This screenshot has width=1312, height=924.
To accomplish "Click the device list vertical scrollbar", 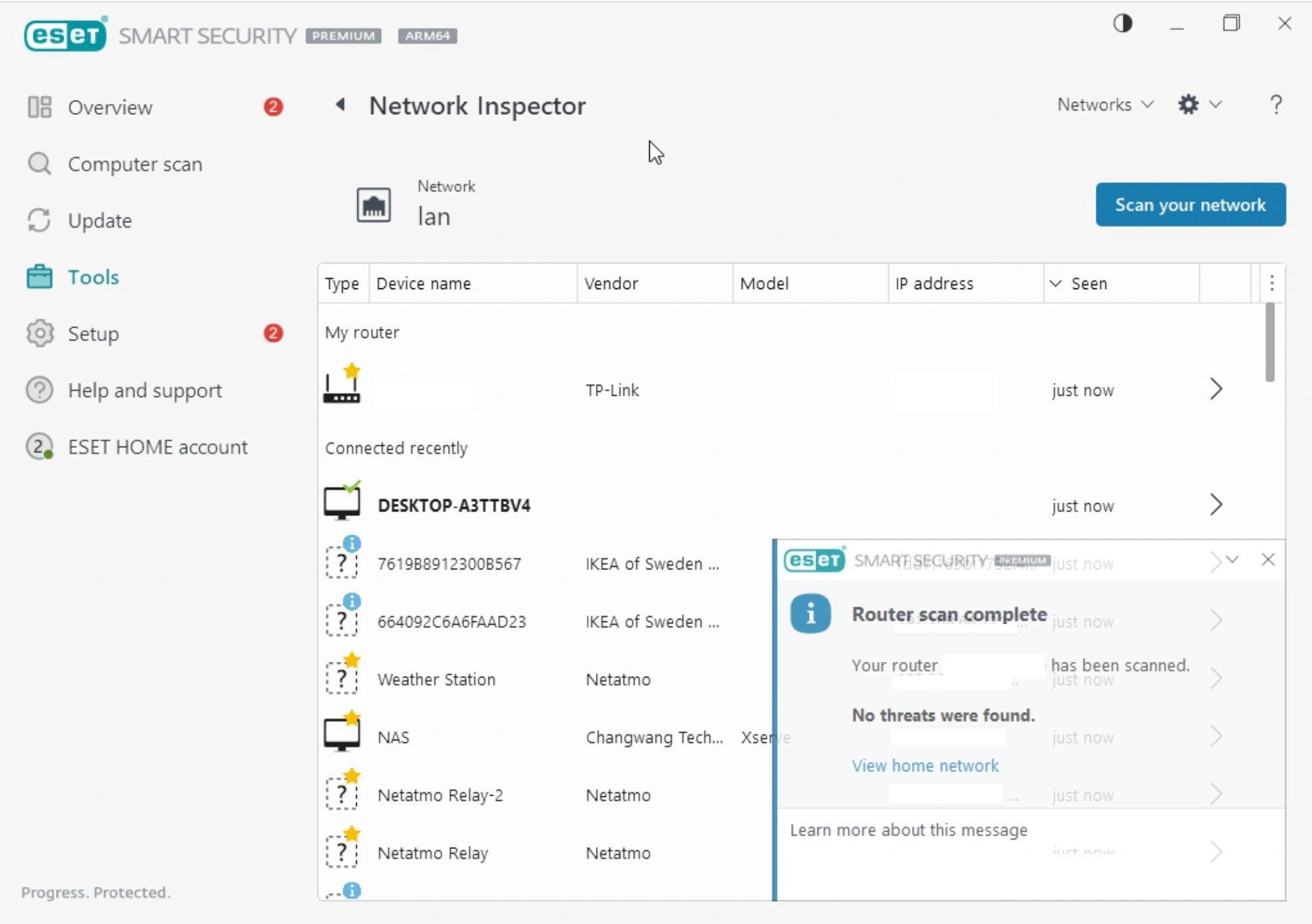I will pos(1270,343).
